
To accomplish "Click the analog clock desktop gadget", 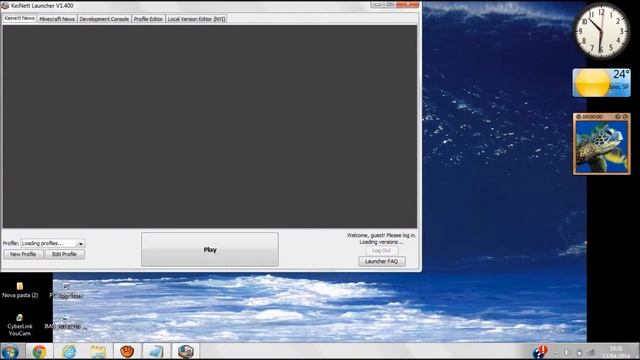I will point(601,31).
